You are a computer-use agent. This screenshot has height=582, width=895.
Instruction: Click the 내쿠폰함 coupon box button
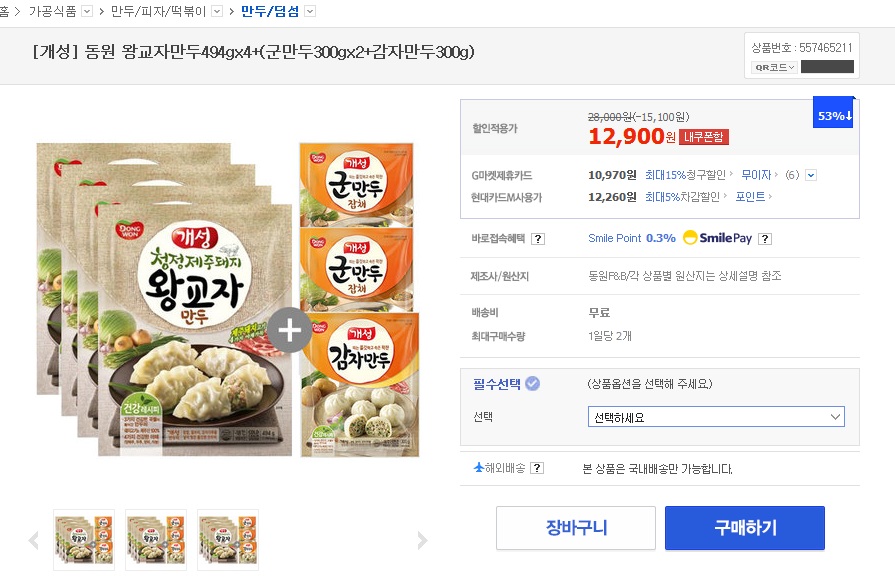tap(704, 137)
